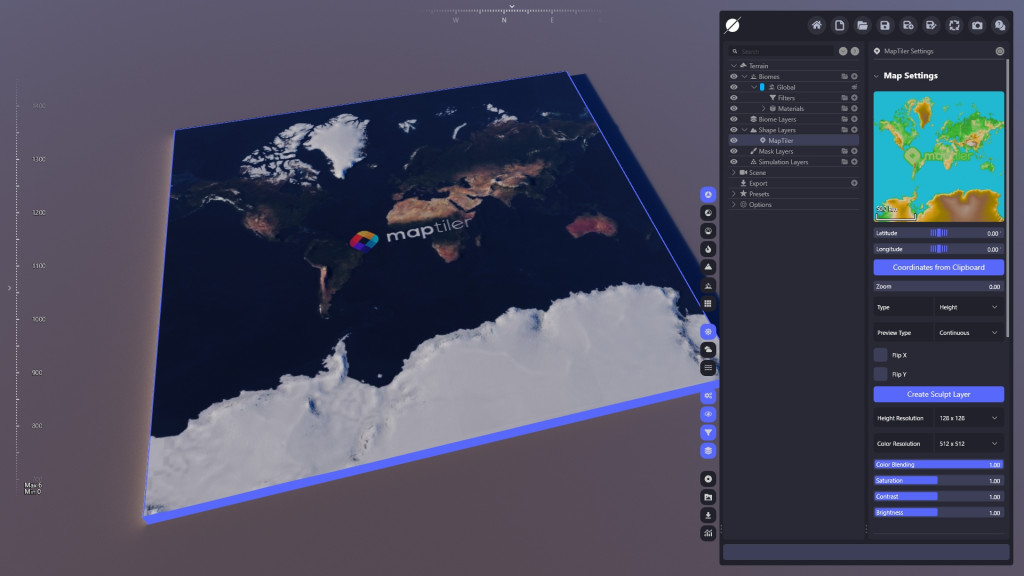Expand the Presets tree node

(733, 194)
